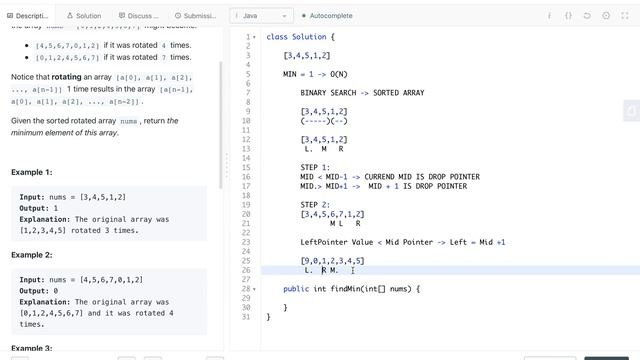Click 'minimum element of this array.' italic text
This screenshot has height=360, width=640.
tap(64, 133)
